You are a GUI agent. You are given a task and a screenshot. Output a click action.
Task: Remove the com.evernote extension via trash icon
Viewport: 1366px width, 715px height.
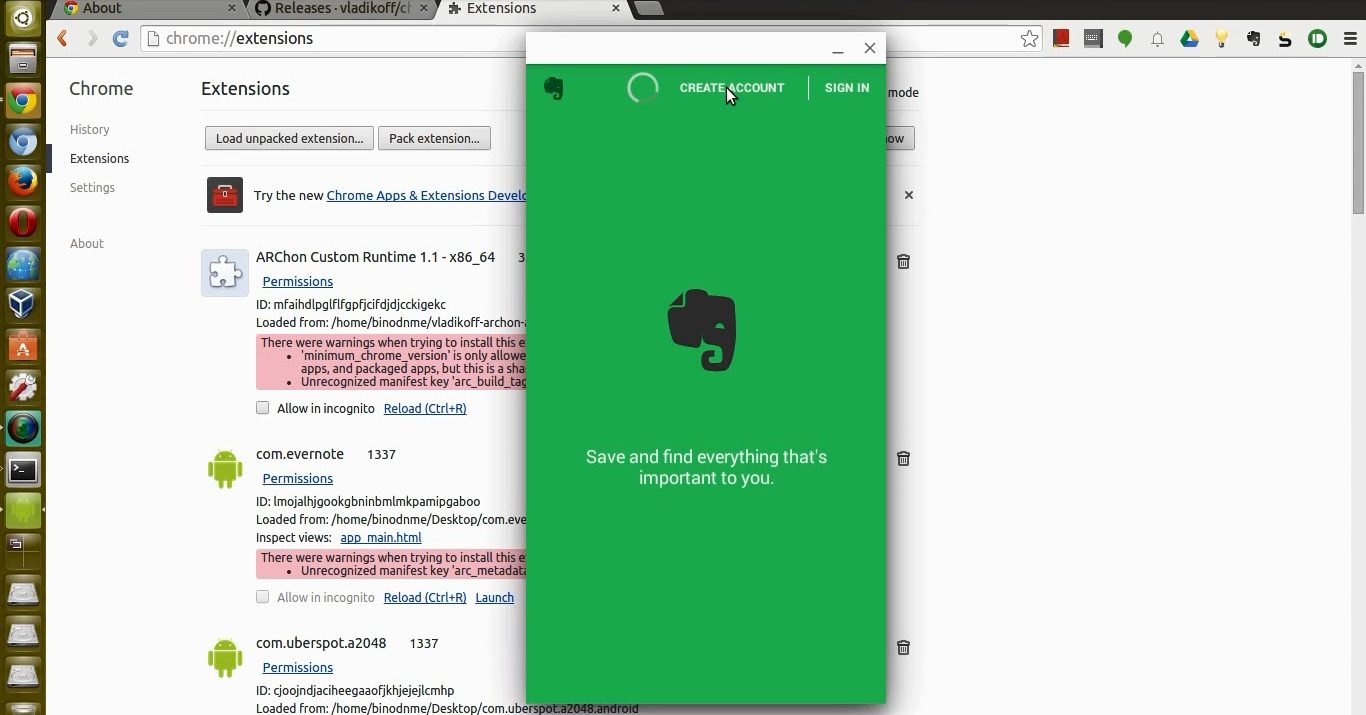tap(903, 458)
